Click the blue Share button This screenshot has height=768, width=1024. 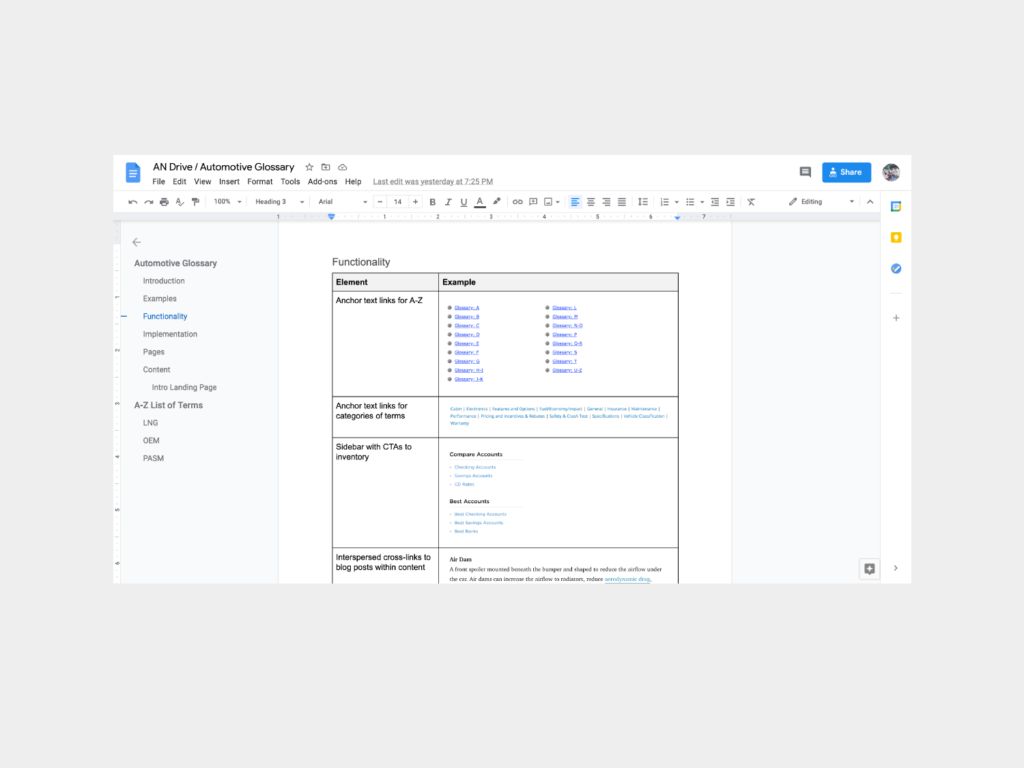pos(846,172)
